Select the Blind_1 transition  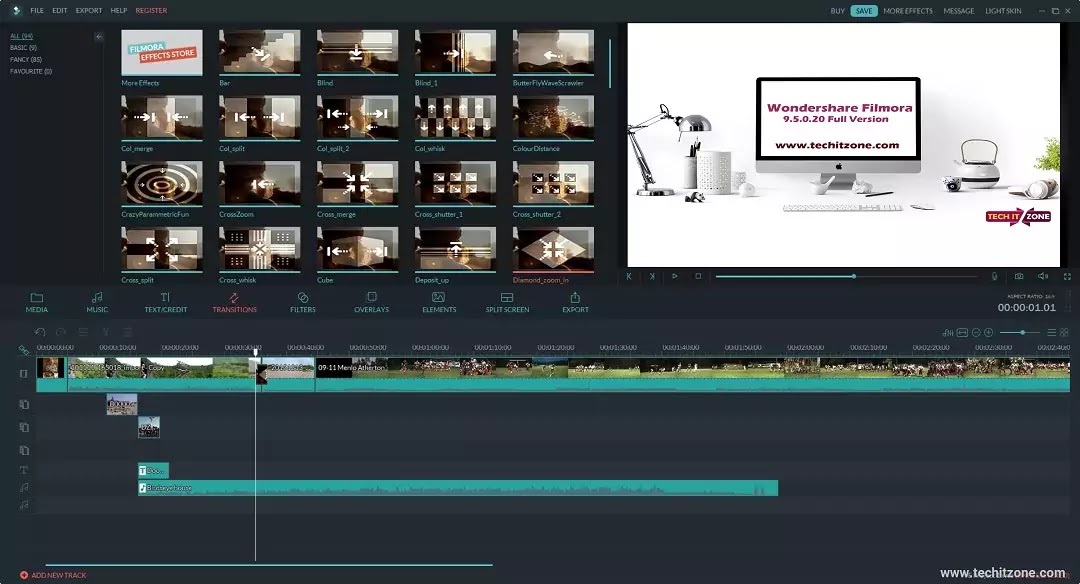coord(455,52)
